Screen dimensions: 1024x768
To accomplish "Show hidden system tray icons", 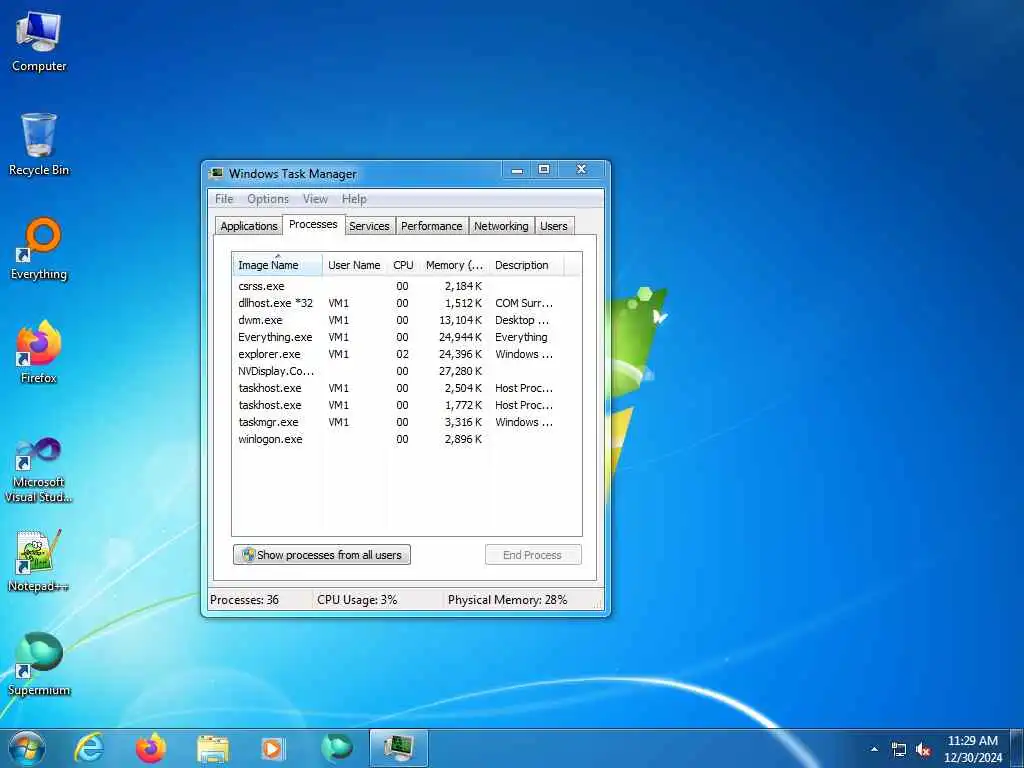I will 874,749.
